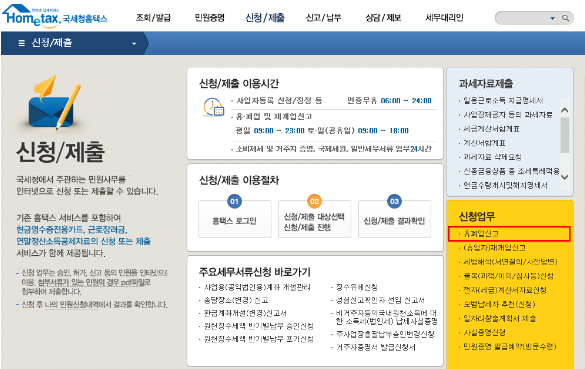Click the 홈택스 로그인 step box

(x=235, y=219)
